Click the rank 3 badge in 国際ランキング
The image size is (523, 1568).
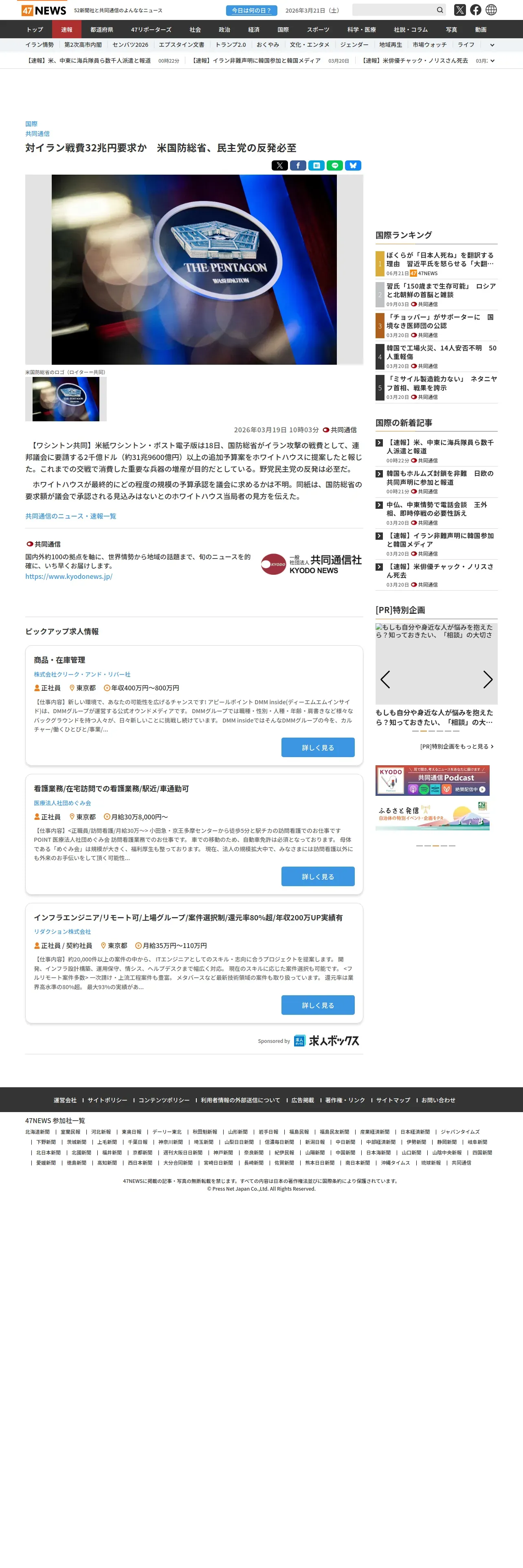pyautogui.click(x=380, y=326)
